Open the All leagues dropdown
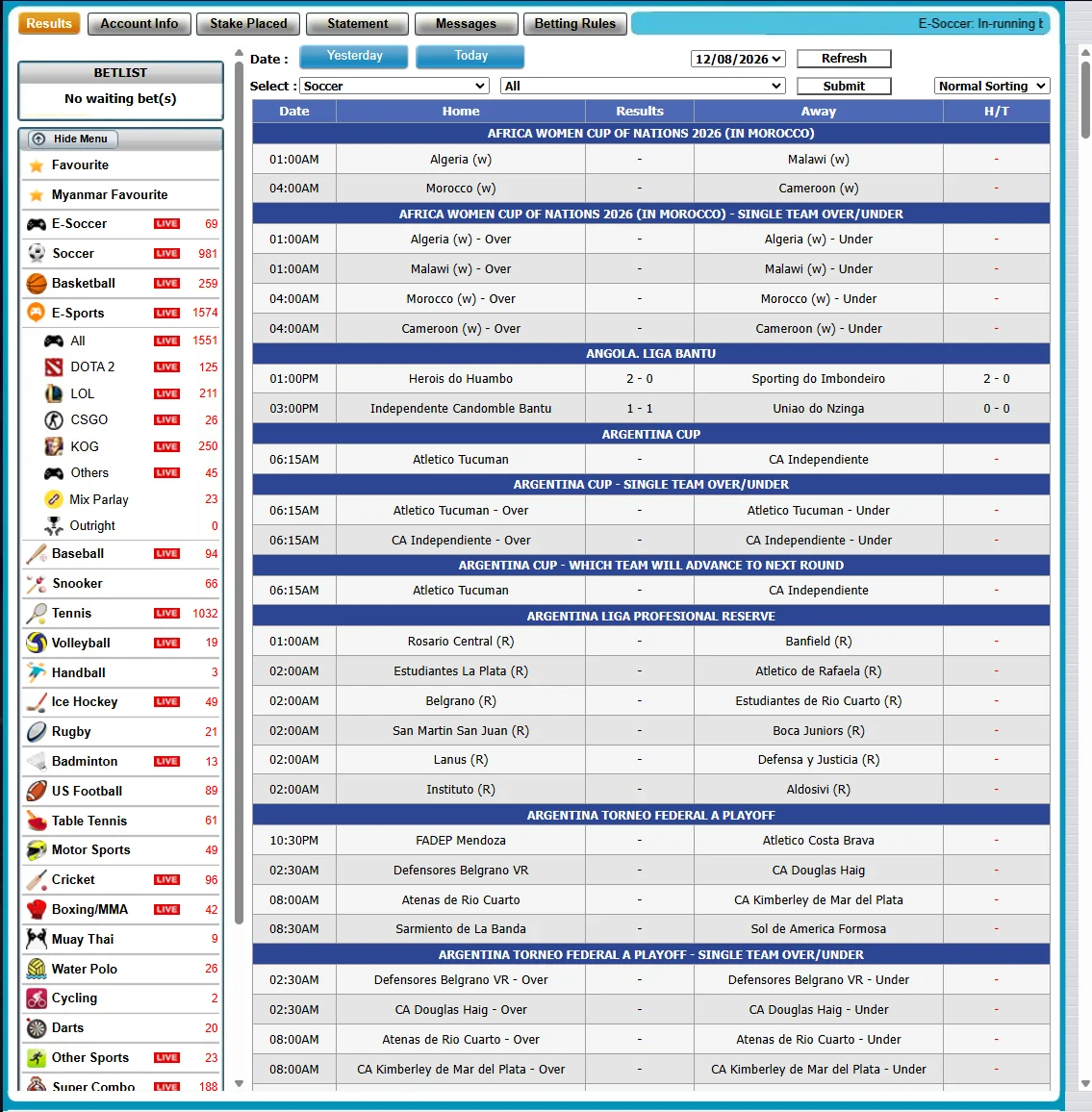 pyautogui.click(x=643, y=86)
